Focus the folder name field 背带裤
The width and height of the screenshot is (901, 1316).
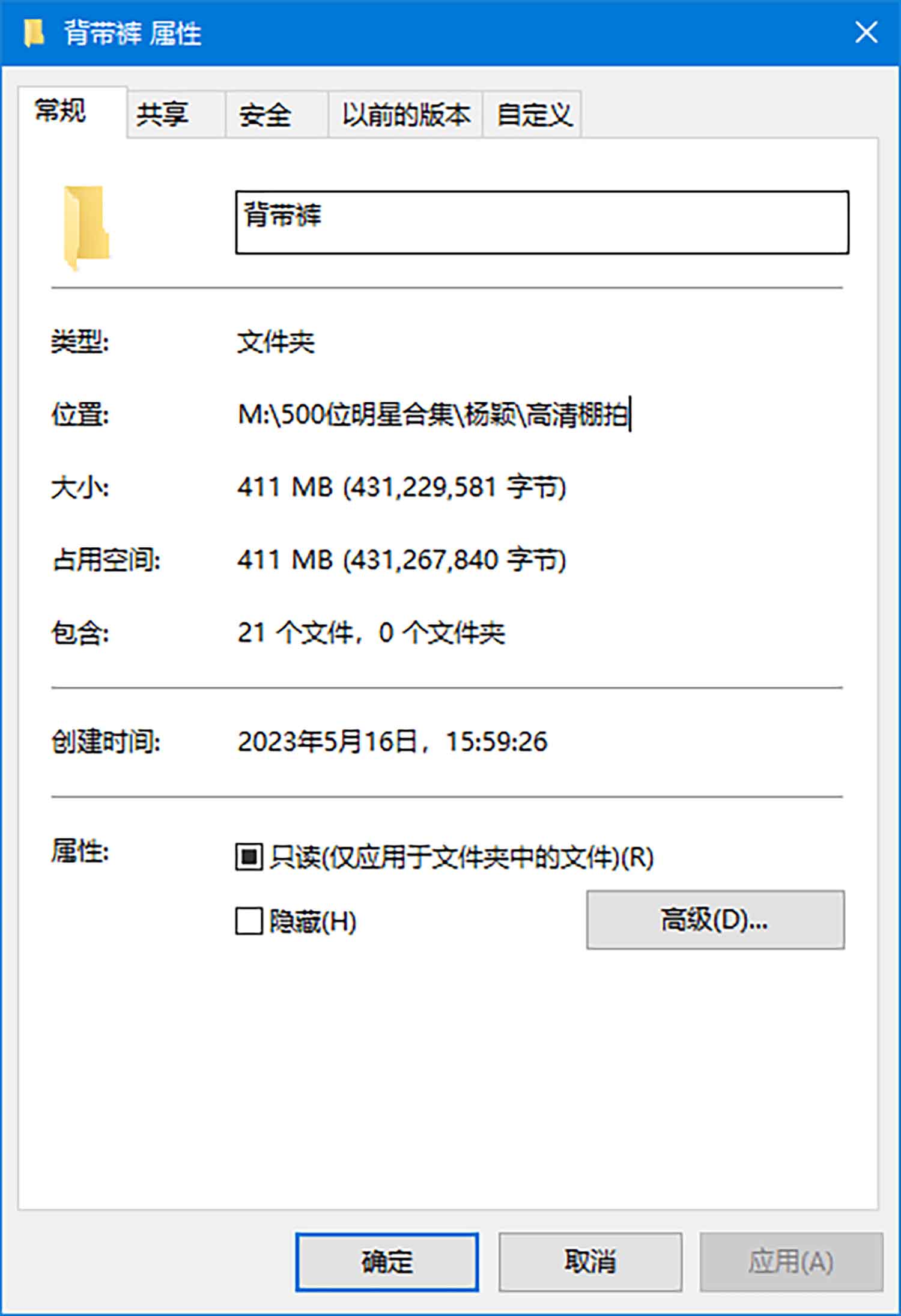click(542, 222)
